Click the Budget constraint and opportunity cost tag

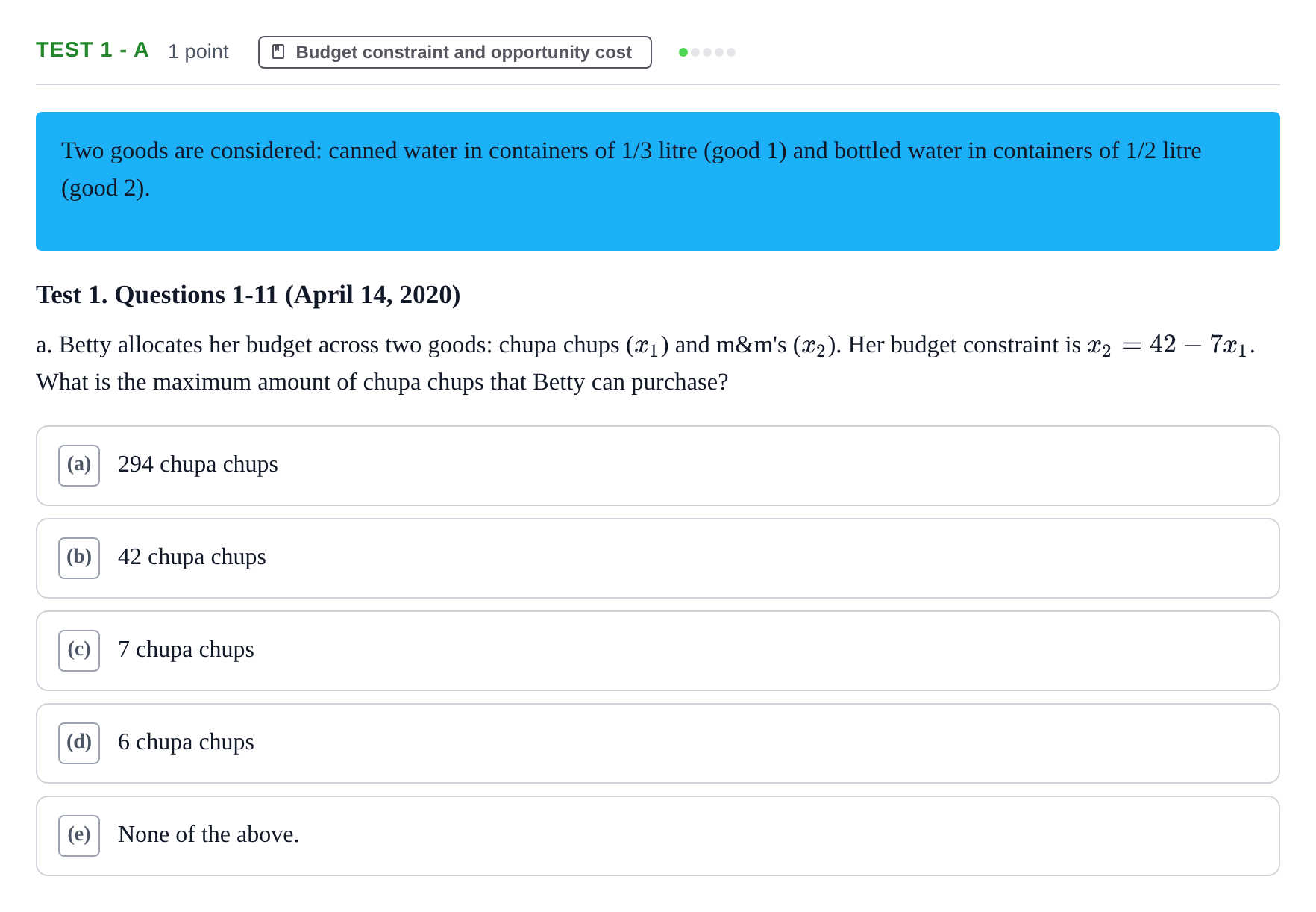tap(454, 52)
